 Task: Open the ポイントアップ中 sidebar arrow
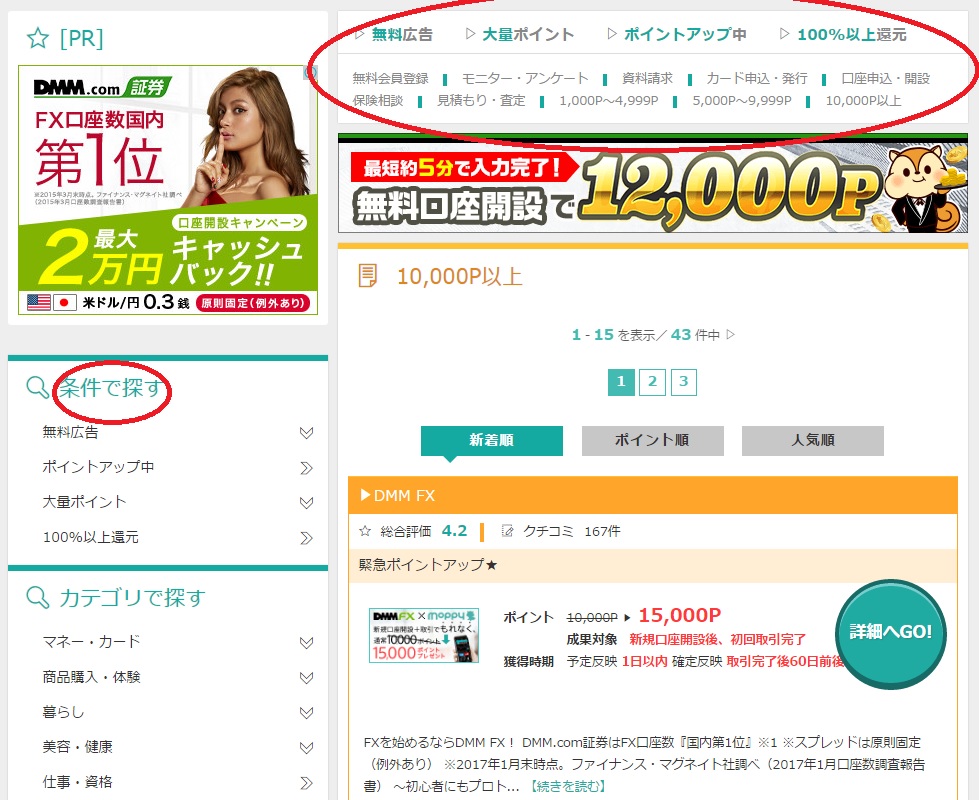[x=307, y=468]
